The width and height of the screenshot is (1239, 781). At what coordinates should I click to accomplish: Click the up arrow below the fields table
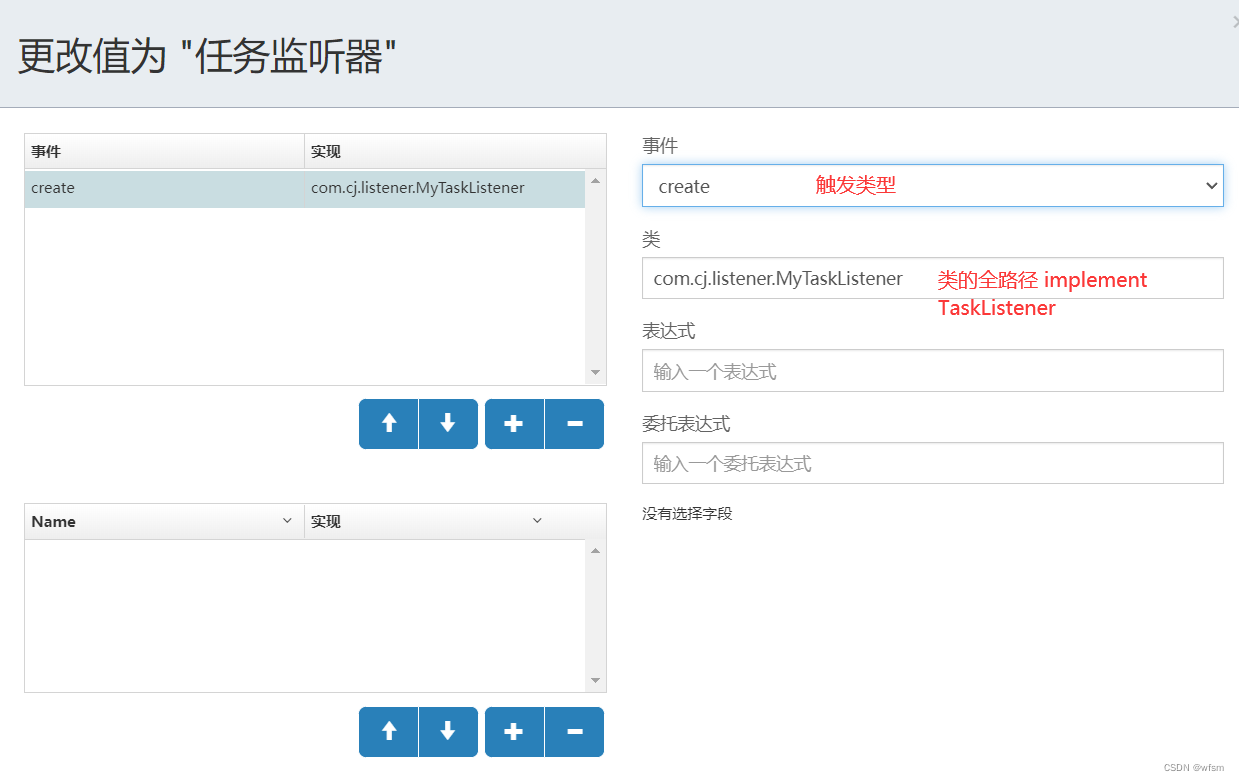click(x=388, y=731)
